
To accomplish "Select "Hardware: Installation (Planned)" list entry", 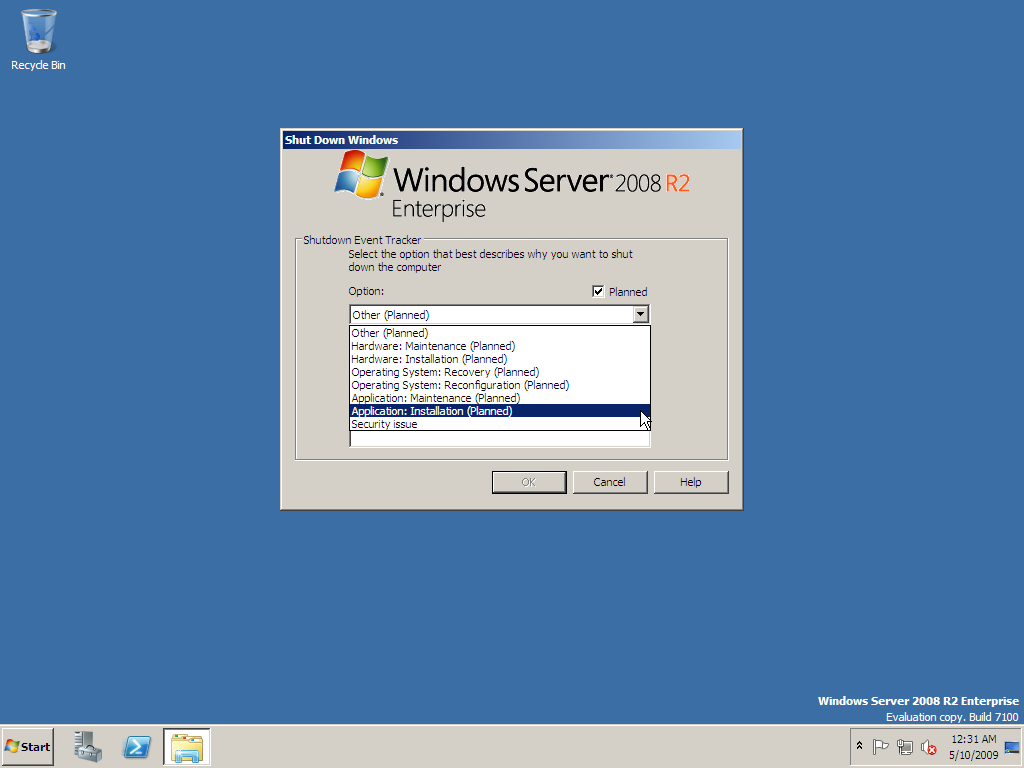I will [430, 358].
